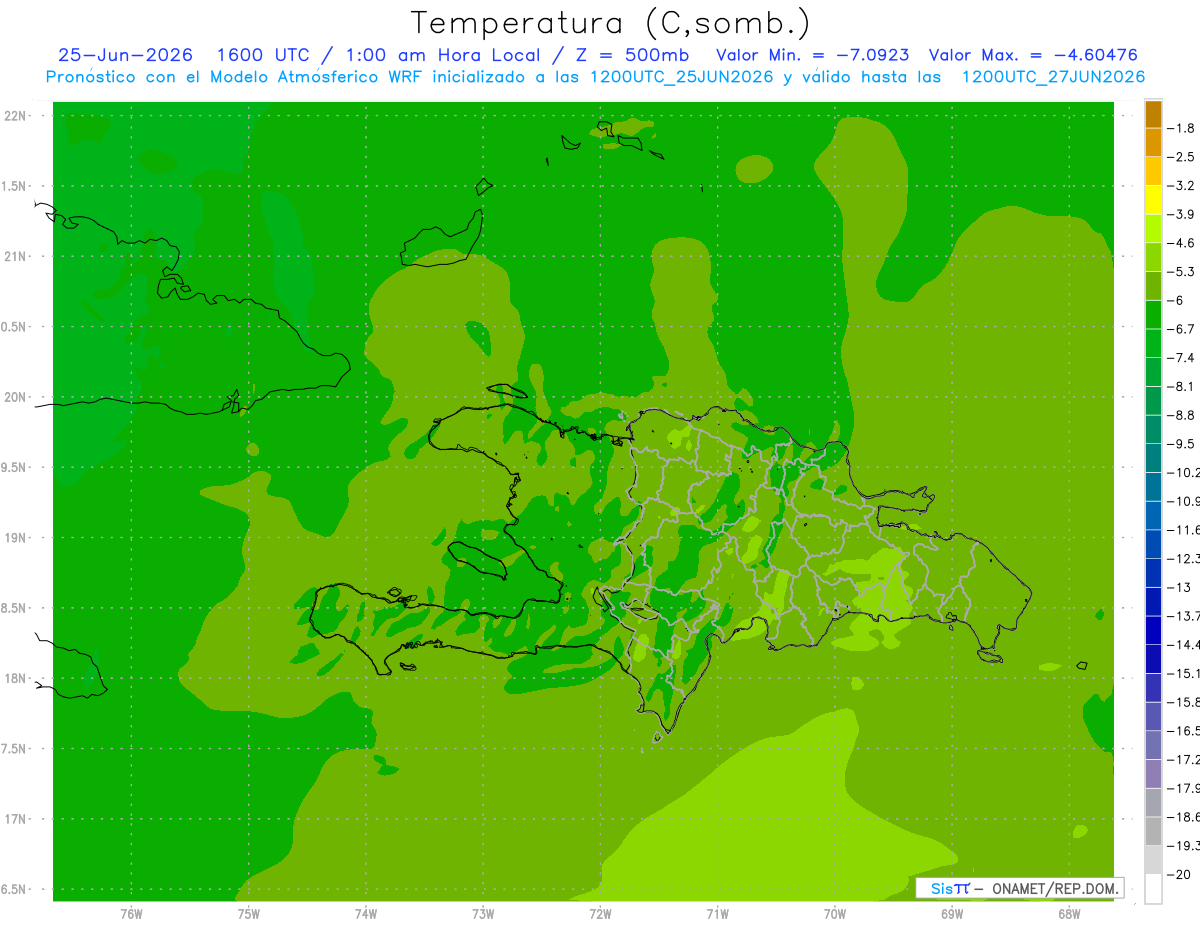The image size is (1200, 927).
Task: Click the -6.7 colorbar label
Action: 1183,329
